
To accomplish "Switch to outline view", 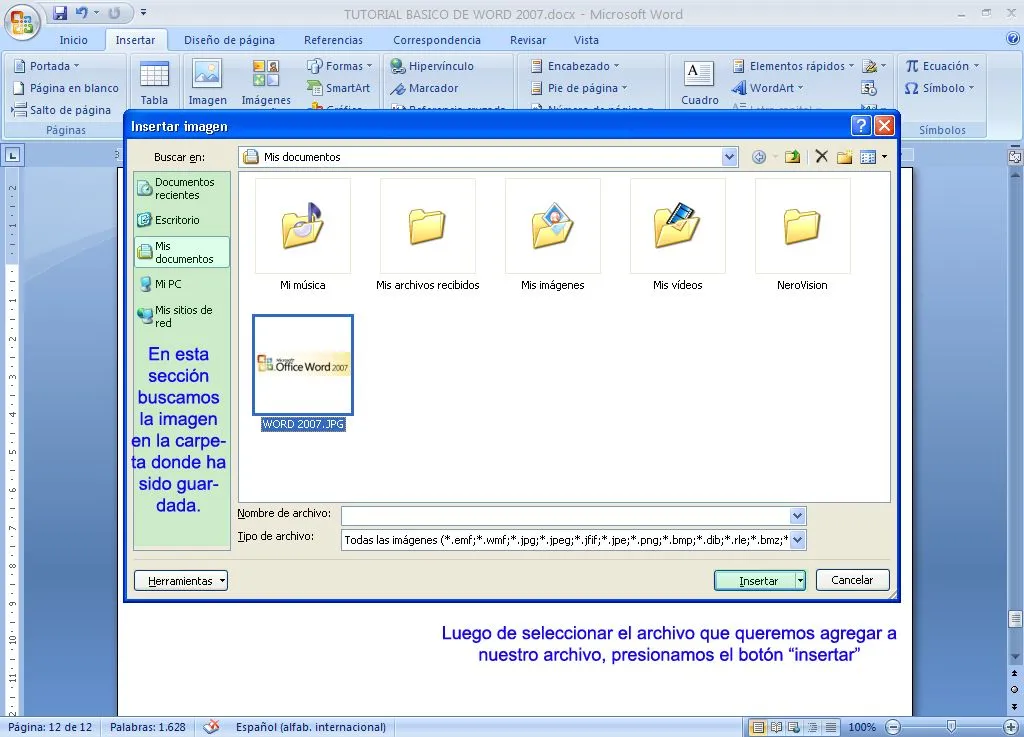I will click(812, 727).
